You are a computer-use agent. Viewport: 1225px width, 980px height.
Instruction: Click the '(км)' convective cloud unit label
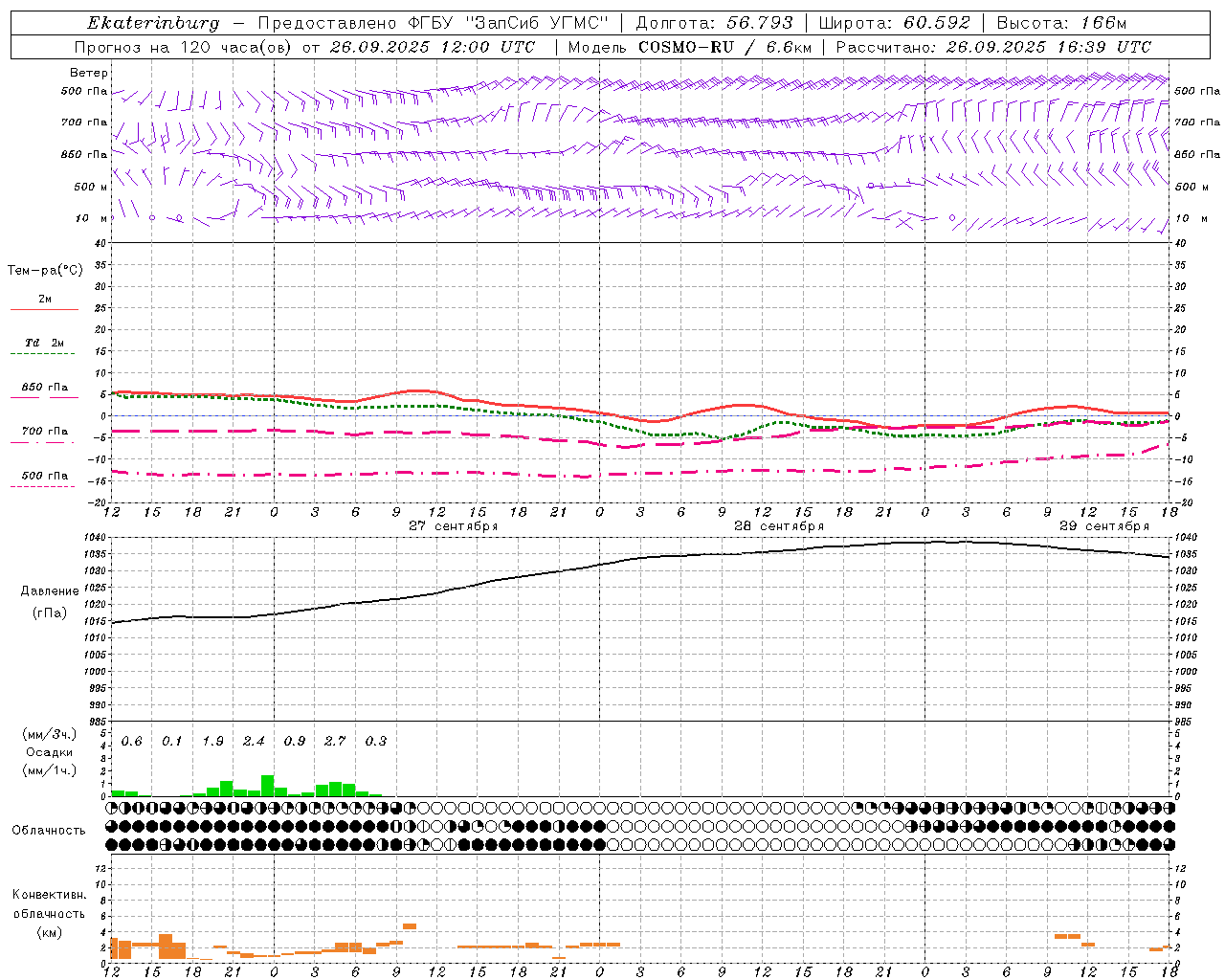click(x=49, y=932)
